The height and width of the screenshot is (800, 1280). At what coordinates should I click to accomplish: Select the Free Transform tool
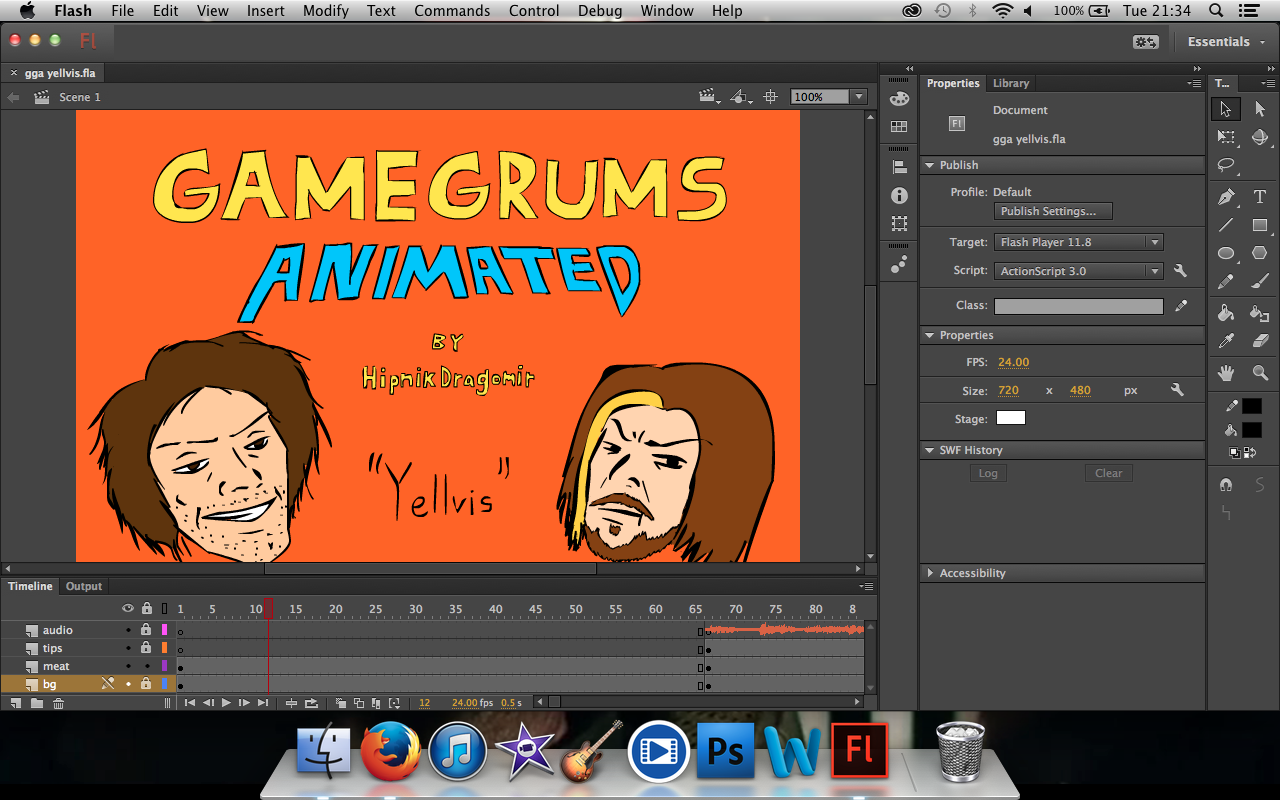[1226, 137]
